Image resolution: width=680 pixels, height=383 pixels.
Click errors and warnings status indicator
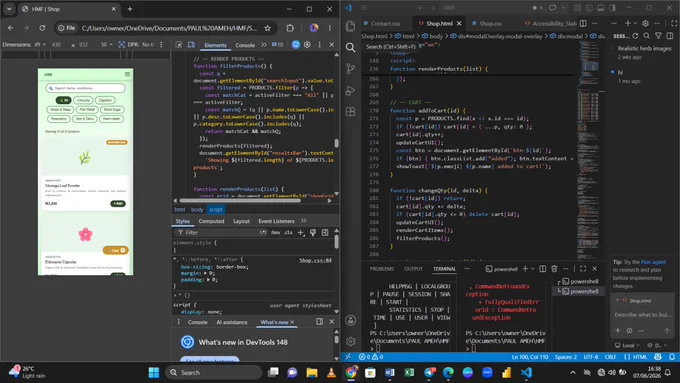[371, 357]
